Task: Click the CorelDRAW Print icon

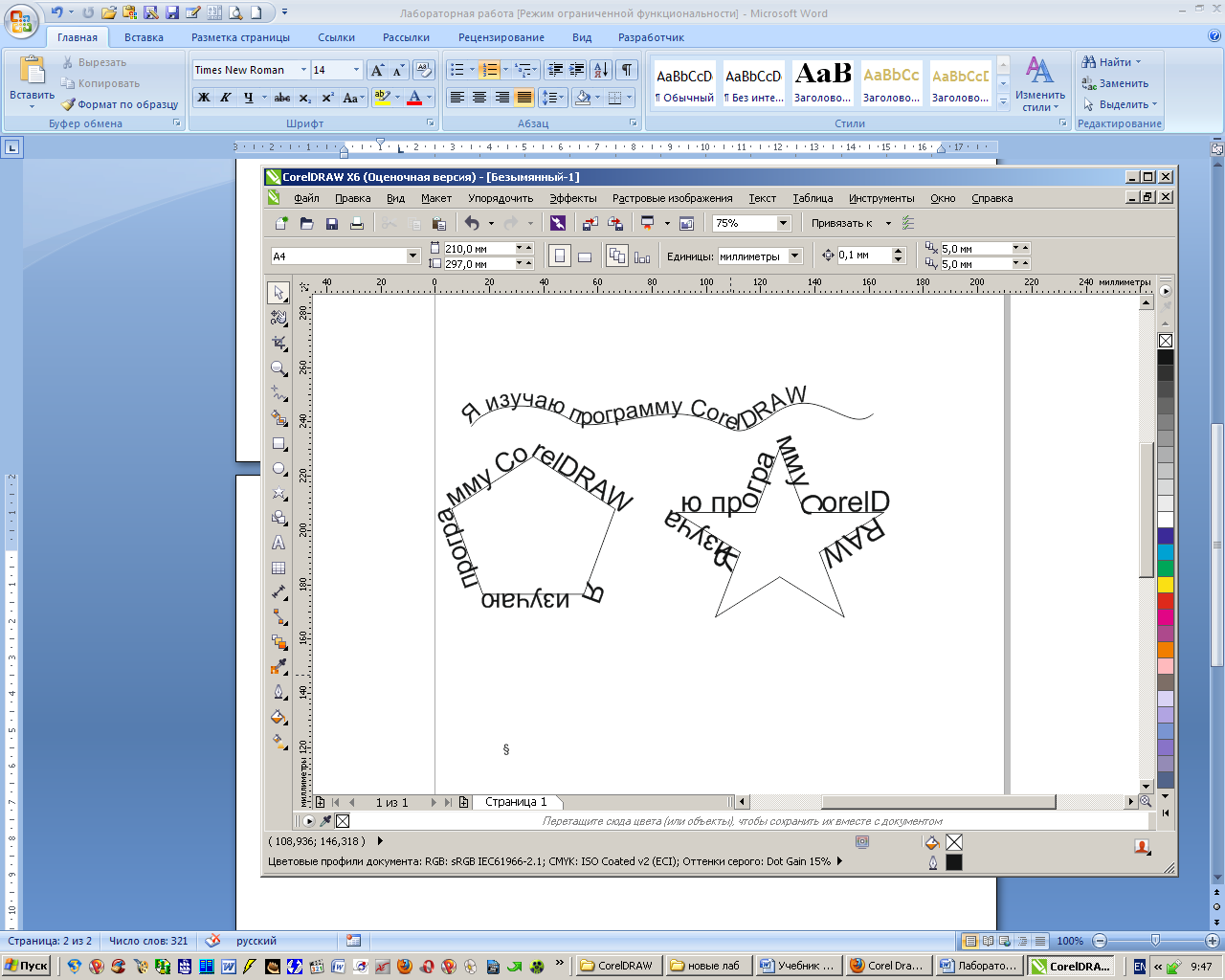Action: point(357,223)
